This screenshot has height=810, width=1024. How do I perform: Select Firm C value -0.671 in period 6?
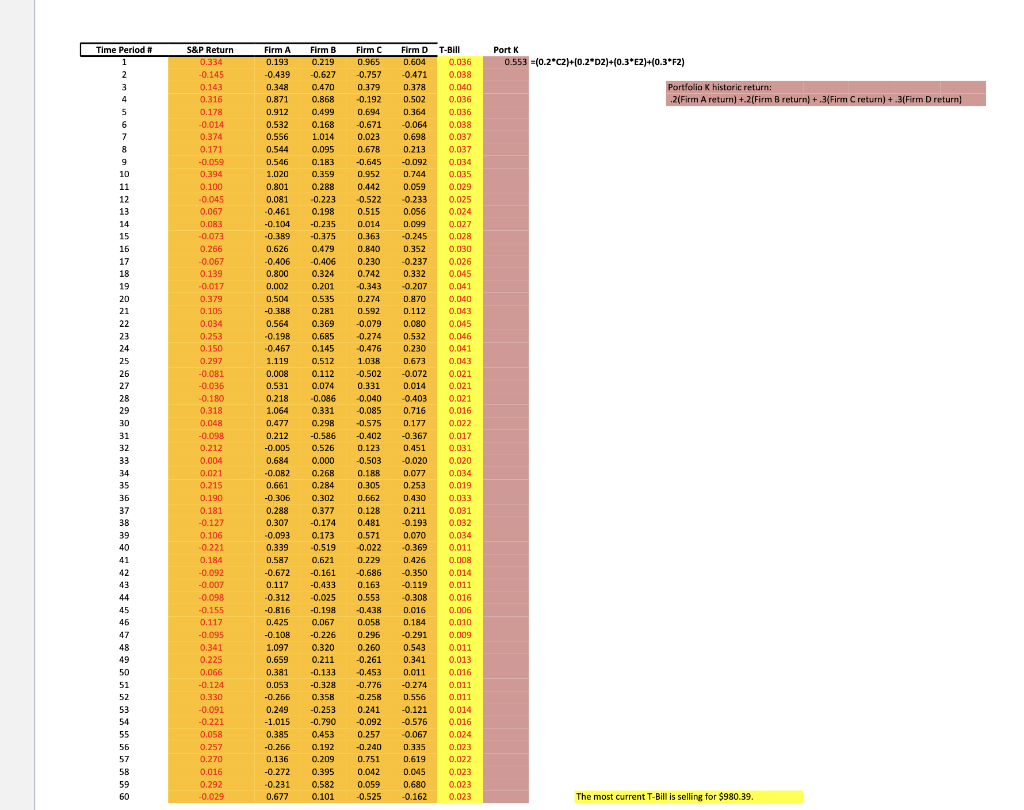click(368, 124)
